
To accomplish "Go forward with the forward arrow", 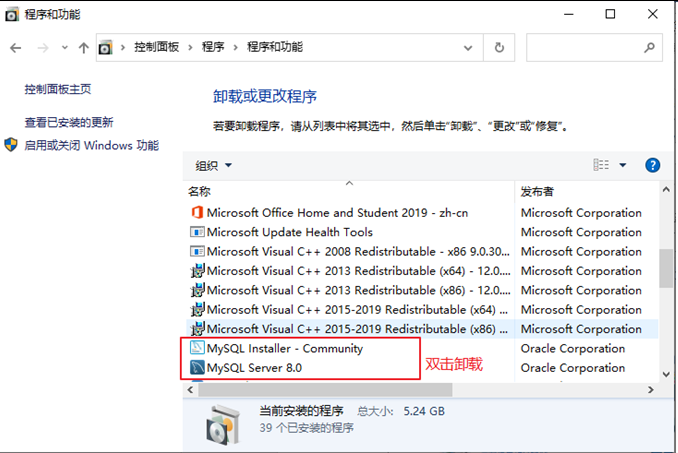I will pos(43,48).
